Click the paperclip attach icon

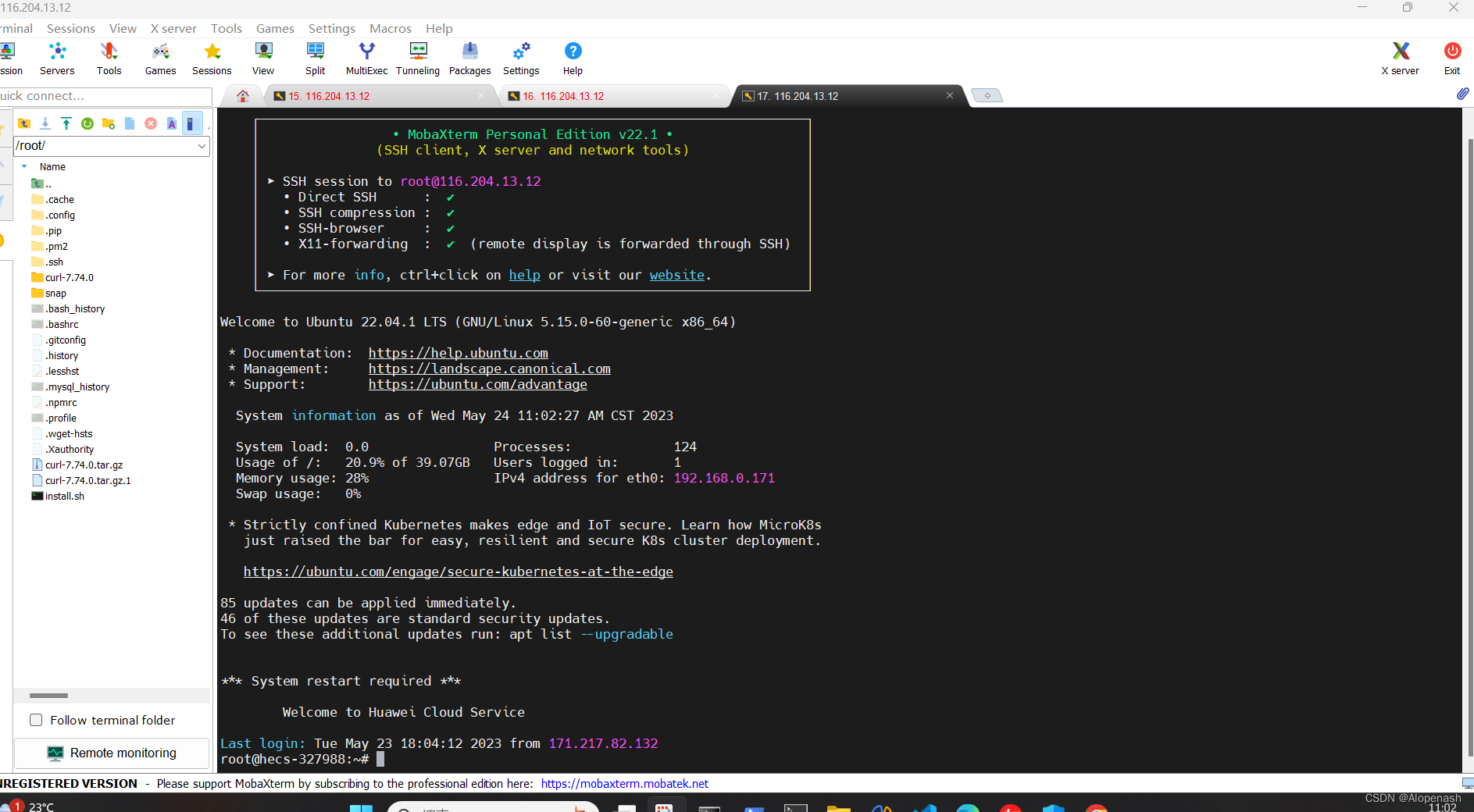pyautogui.click(x=1462, y=94)
